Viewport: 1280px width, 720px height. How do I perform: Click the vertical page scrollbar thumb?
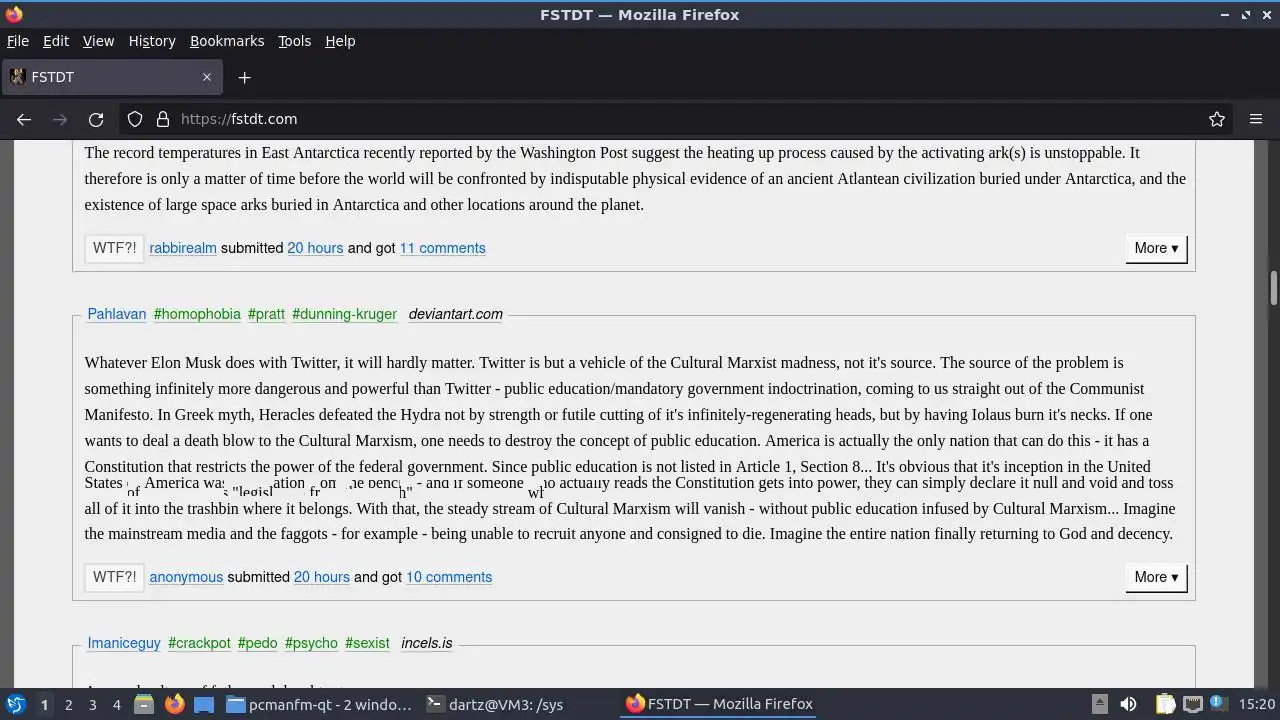pyautogui.click(x=1273, y=288)
